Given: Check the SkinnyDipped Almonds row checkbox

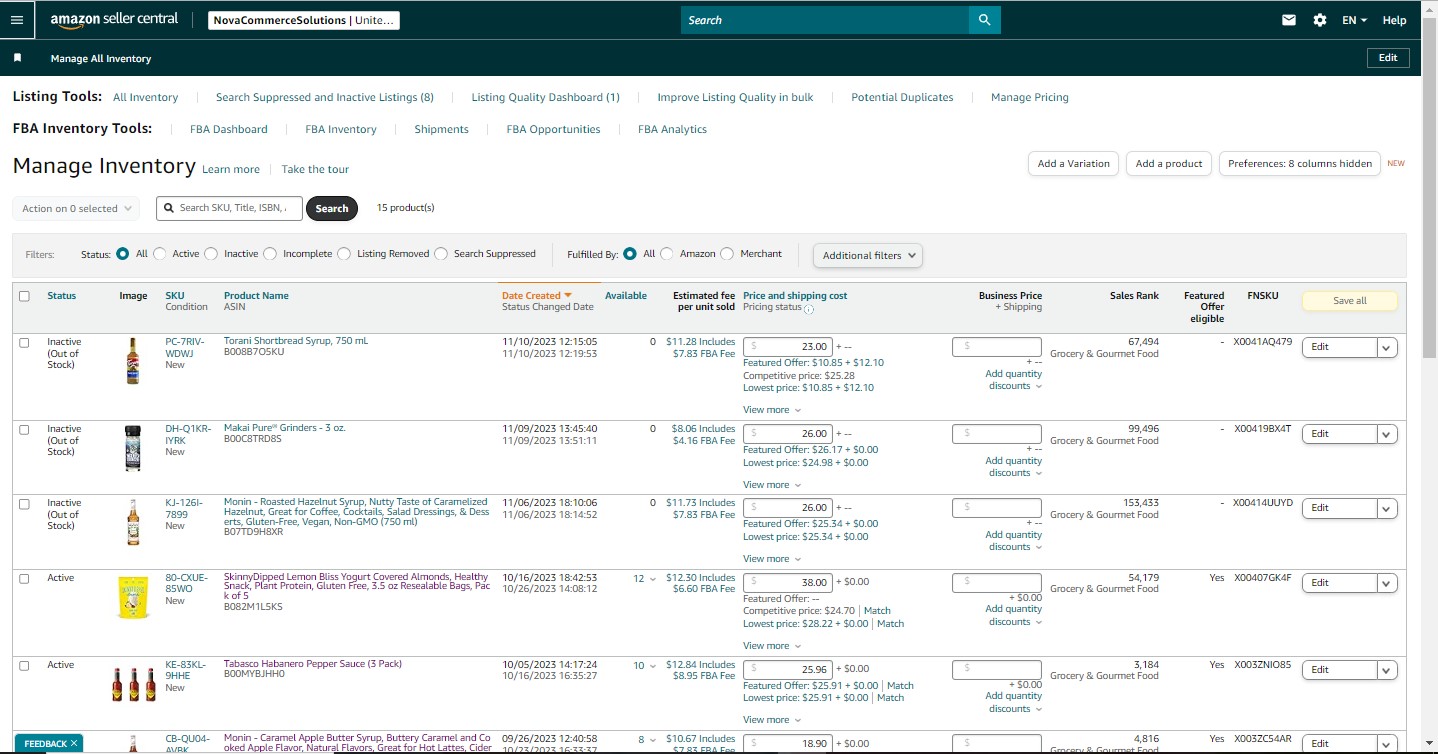Looking at the screenshot, I should tap(24, 578).
